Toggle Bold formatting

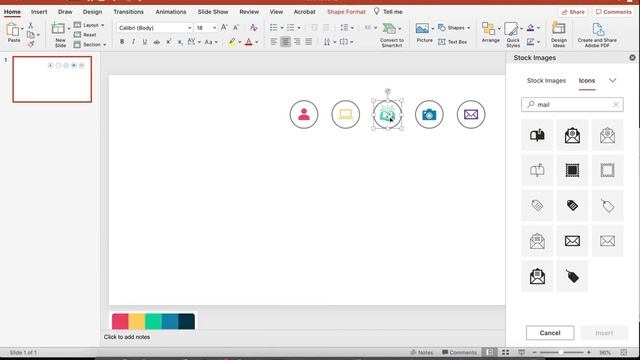pos(122,42)
